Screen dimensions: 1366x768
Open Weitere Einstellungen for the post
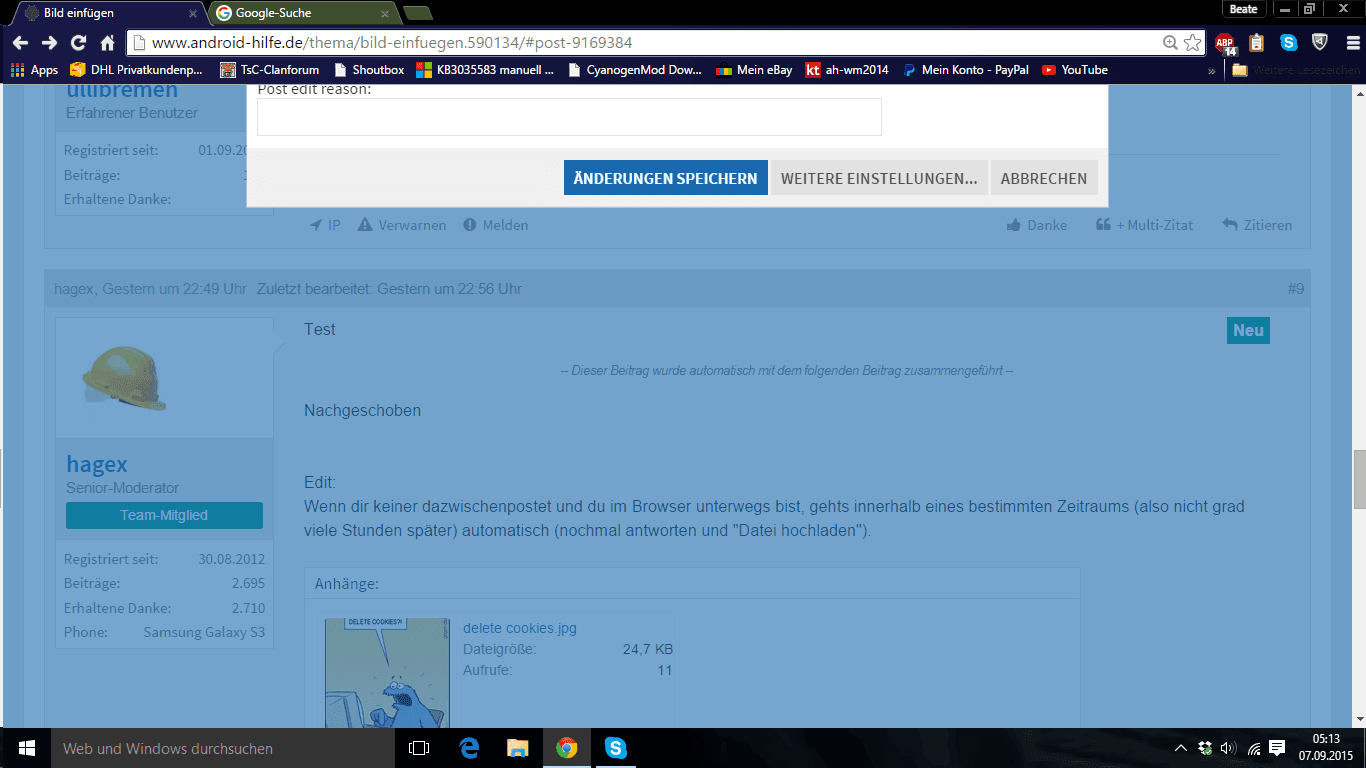pos(879,178)
